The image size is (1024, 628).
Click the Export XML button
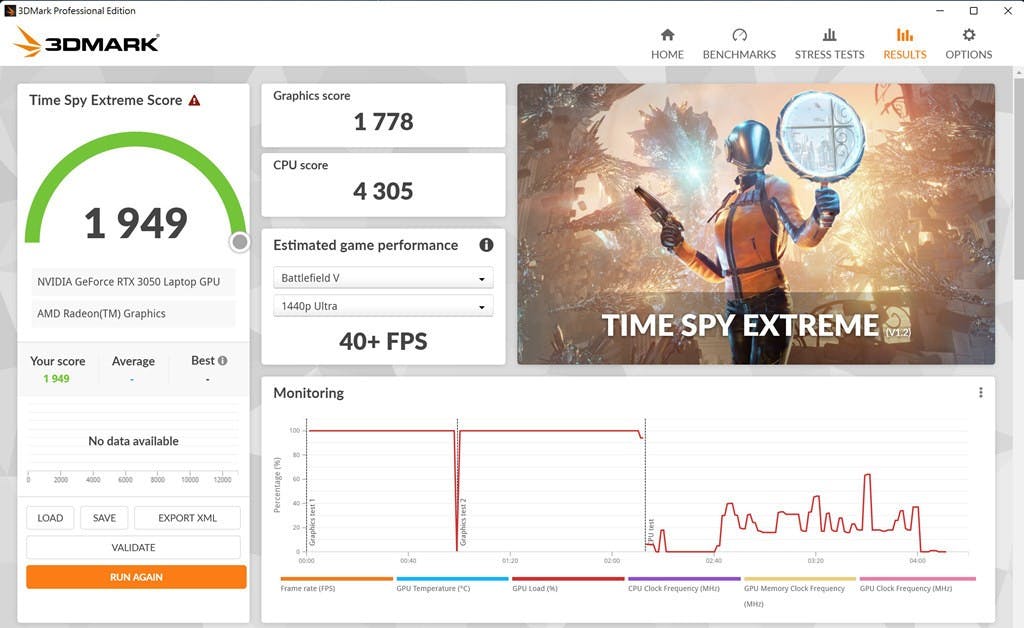[187, 518]
